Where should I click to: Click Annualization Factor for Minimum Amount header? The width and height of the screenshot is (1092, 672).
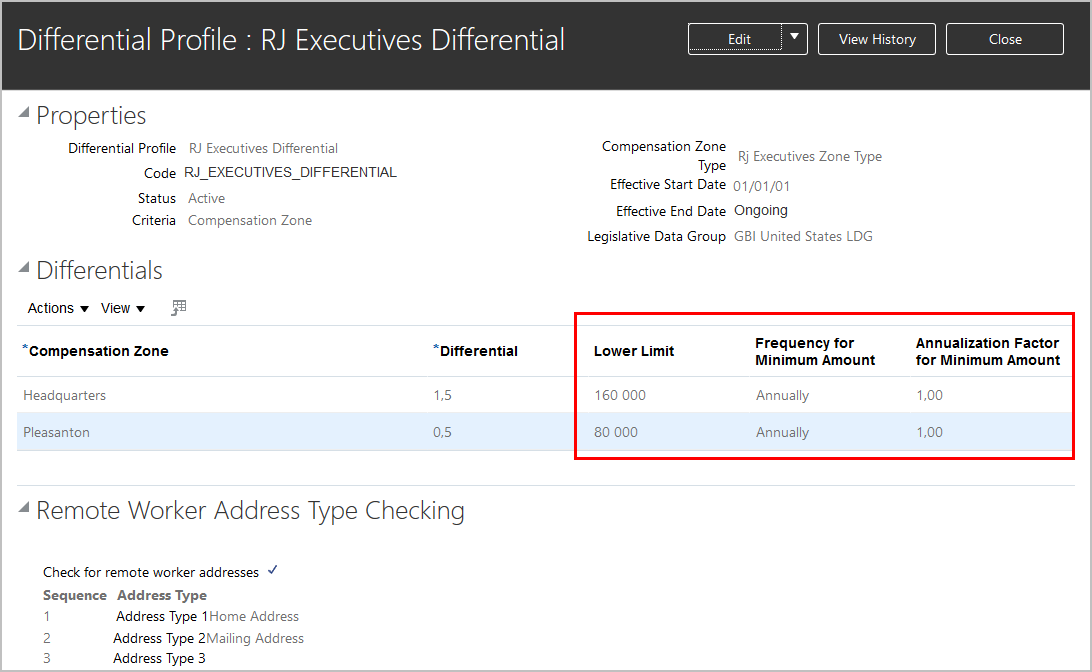coord(987,351)
